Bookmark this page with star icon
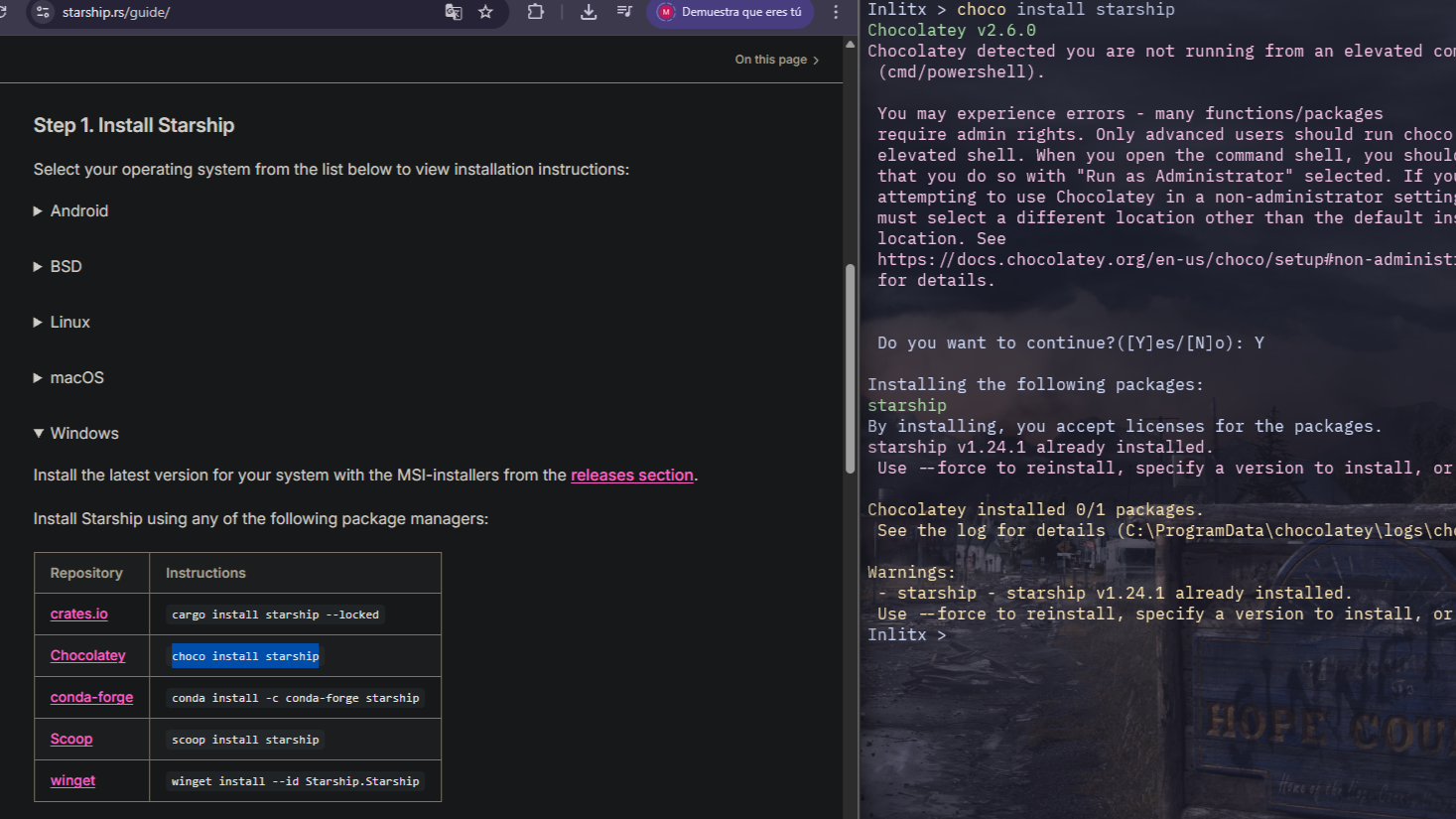 (485, 12)
